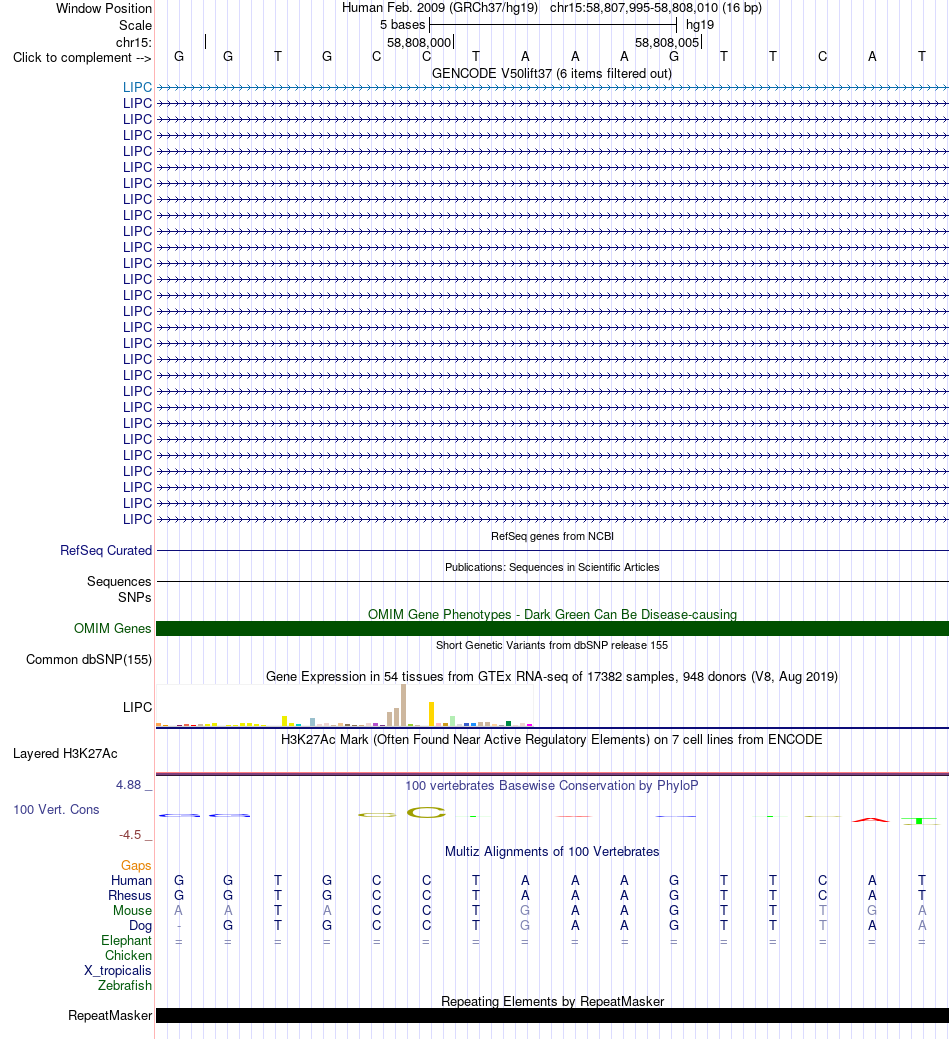Screen dimensions: 950x1039
Task: Select the chr15: label in the ruler
Action: point(133,42)
